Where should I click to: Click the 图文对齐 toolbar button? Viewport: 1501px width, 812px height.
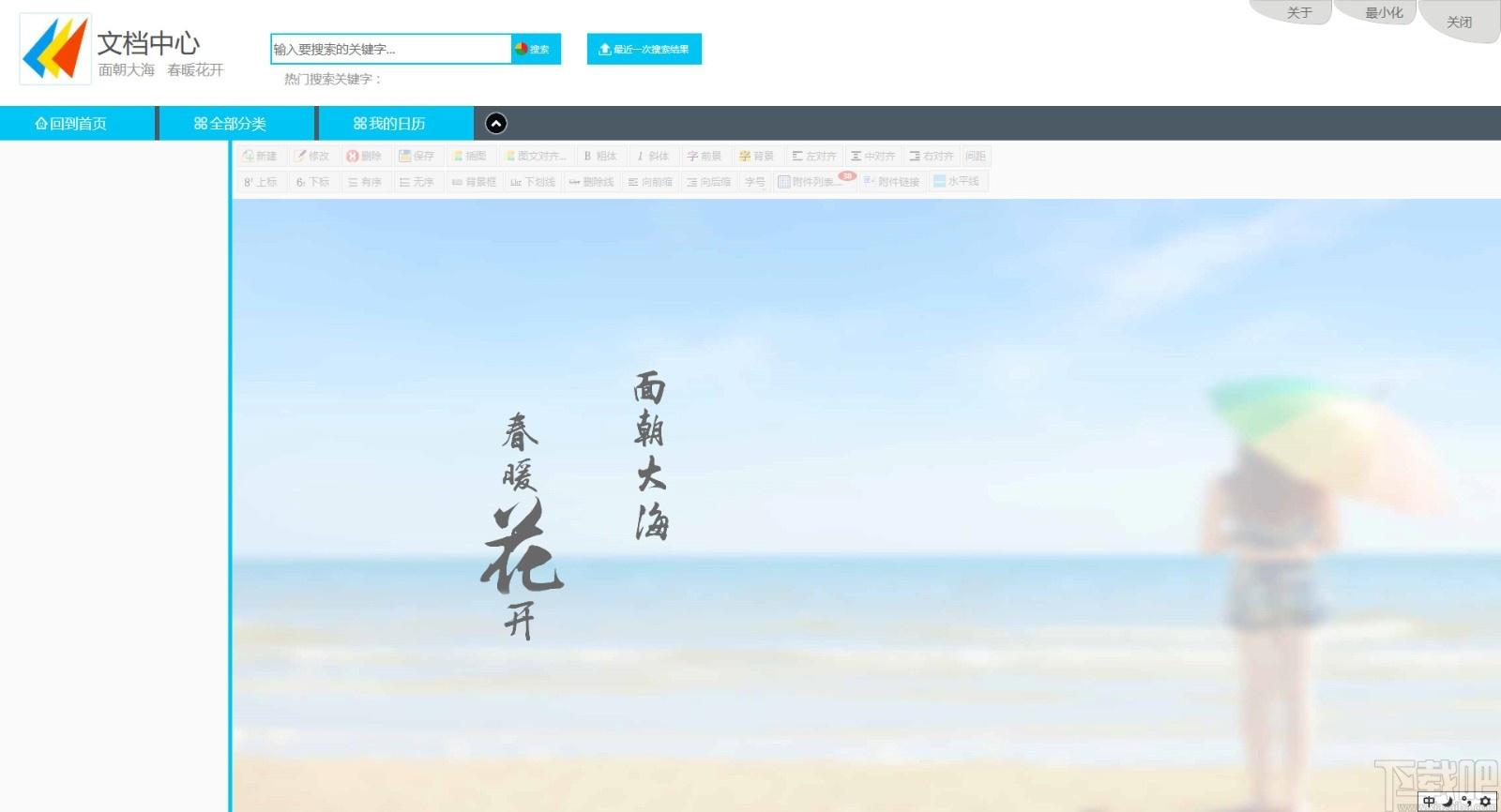coord(536,156)
